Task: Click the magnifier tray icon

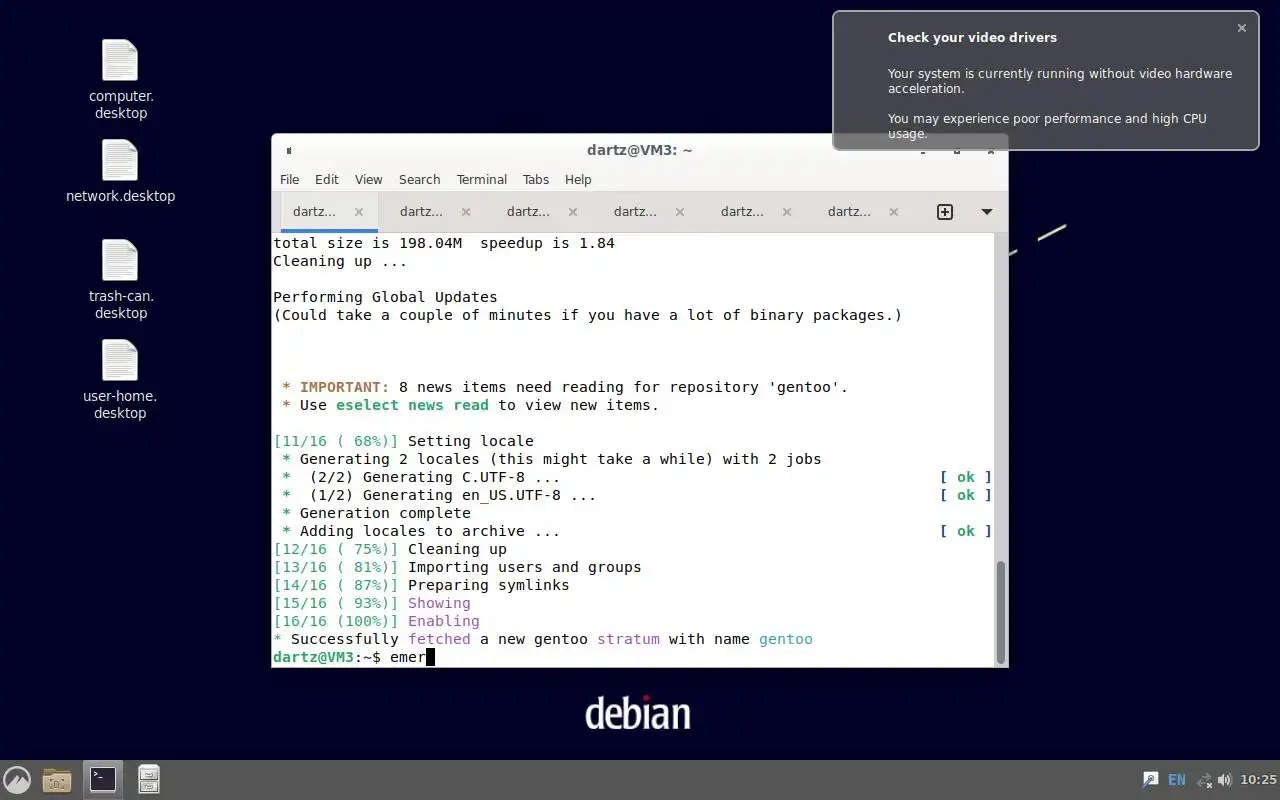Action: 1150,779
